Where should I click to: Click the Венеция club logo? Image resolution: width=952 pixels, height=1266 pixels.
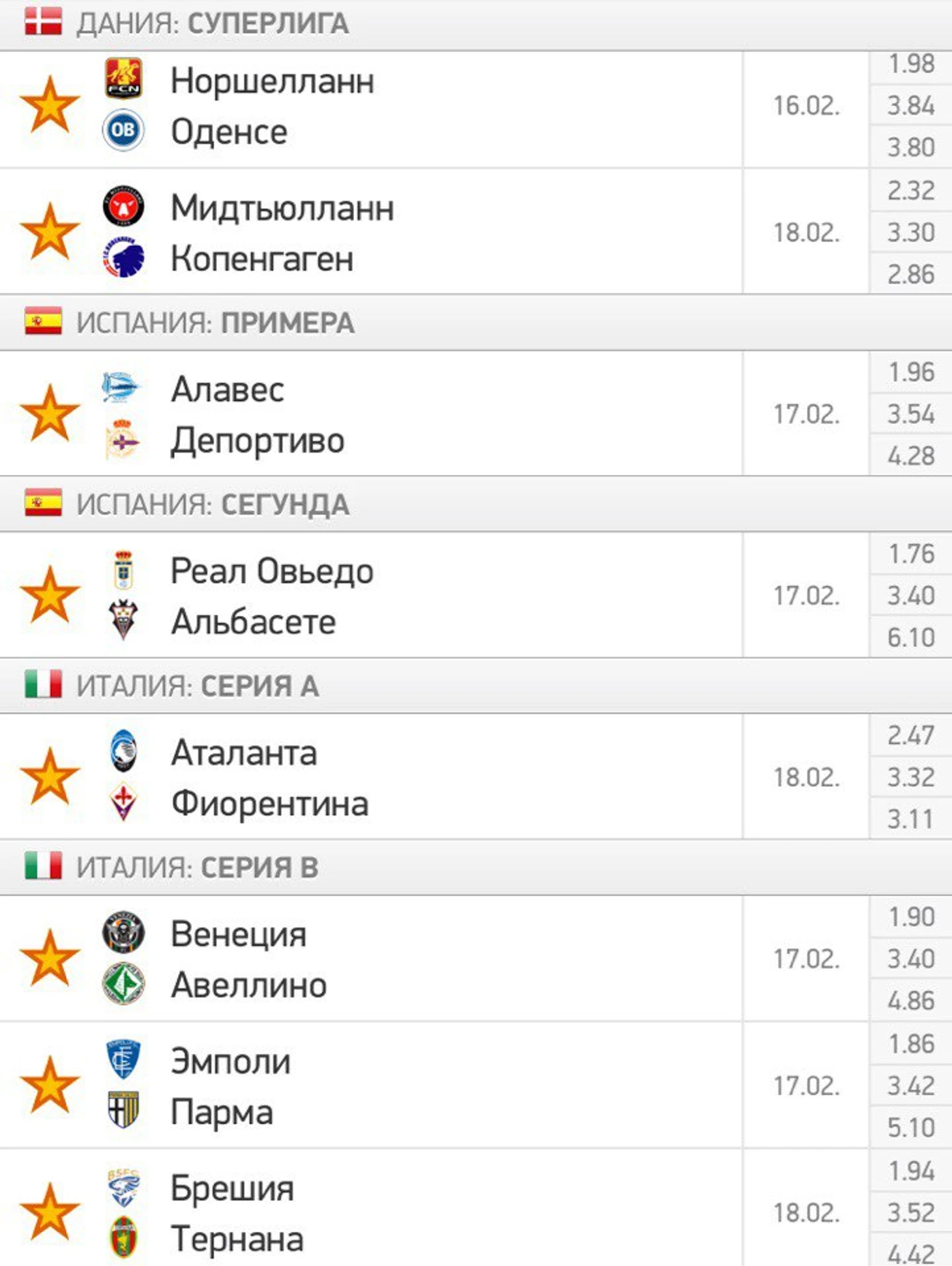tap(123, 933)
